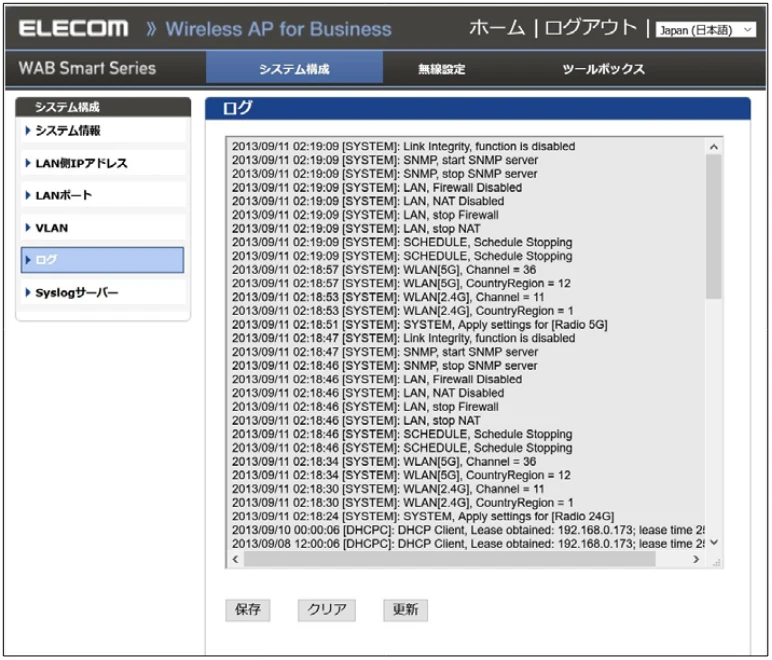This screenshot has height=660, width=772.
Task: Switch to the 無線設定 tab
Action: coord(442,69)
